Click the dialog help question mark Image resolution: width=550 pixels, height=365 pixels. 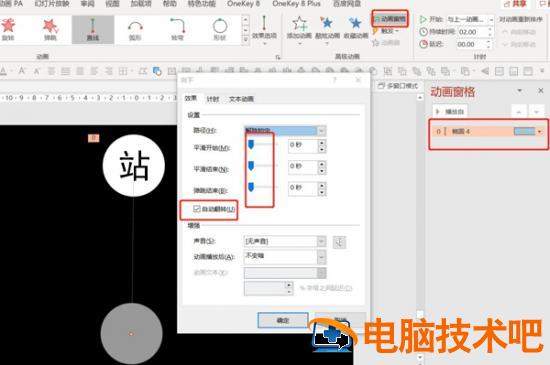pos(335,80)
